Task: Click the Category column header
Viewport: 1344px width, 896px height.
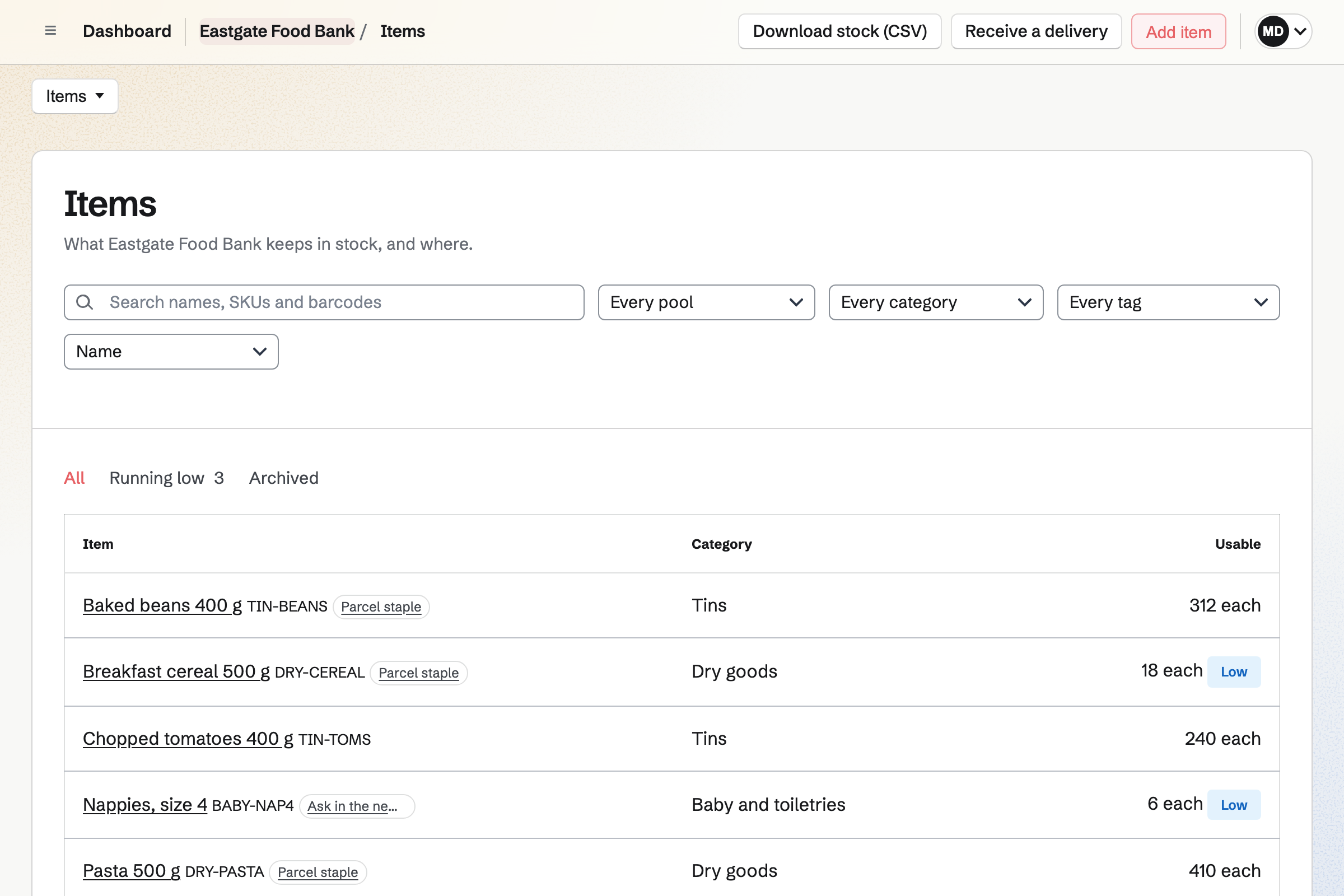Action: [x=721, y=544]
